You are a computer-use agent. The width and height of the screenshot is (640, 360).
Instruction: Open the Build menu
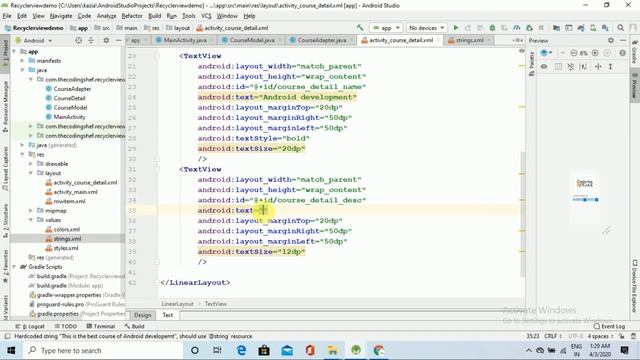(154, 16)
